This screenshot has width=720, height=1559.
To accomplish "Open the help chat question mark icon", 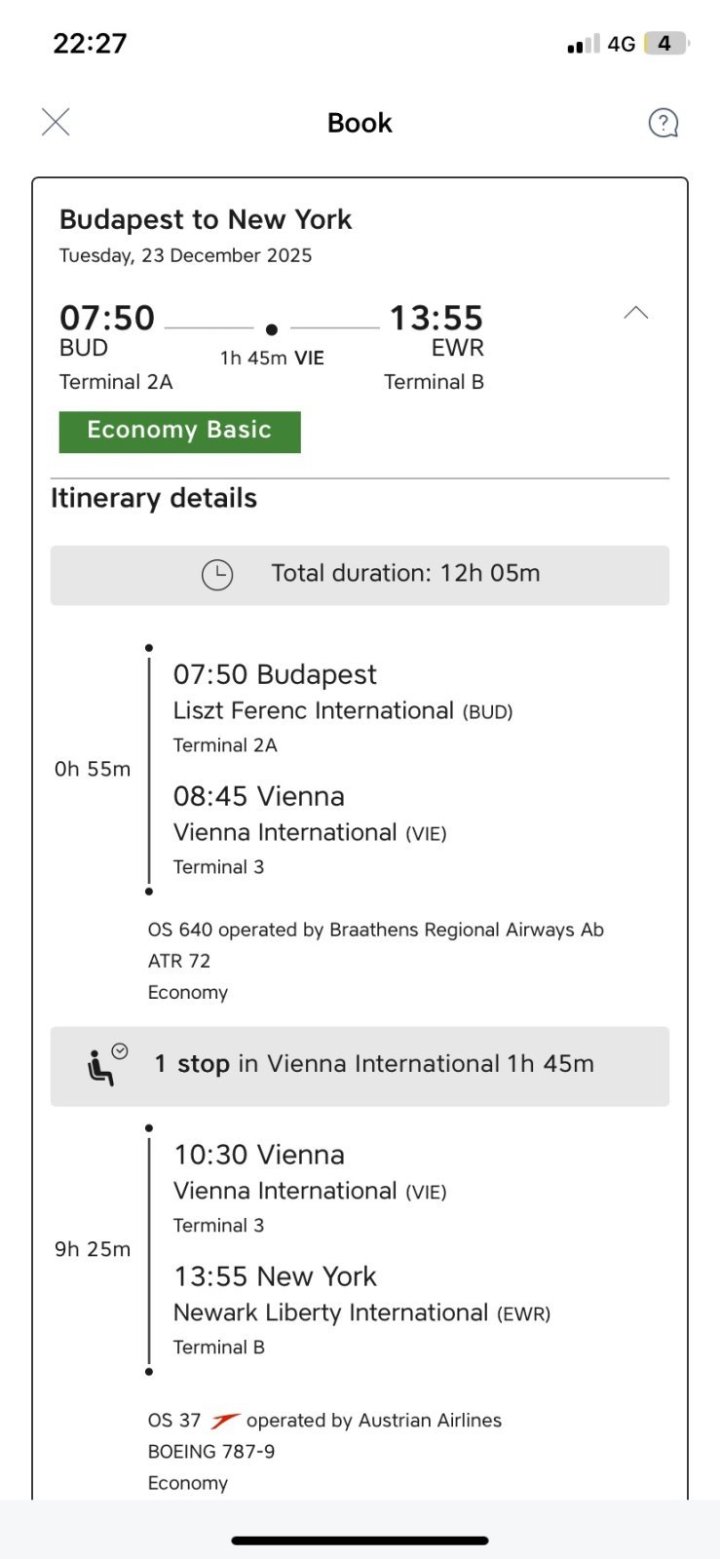I will (663, 123).
